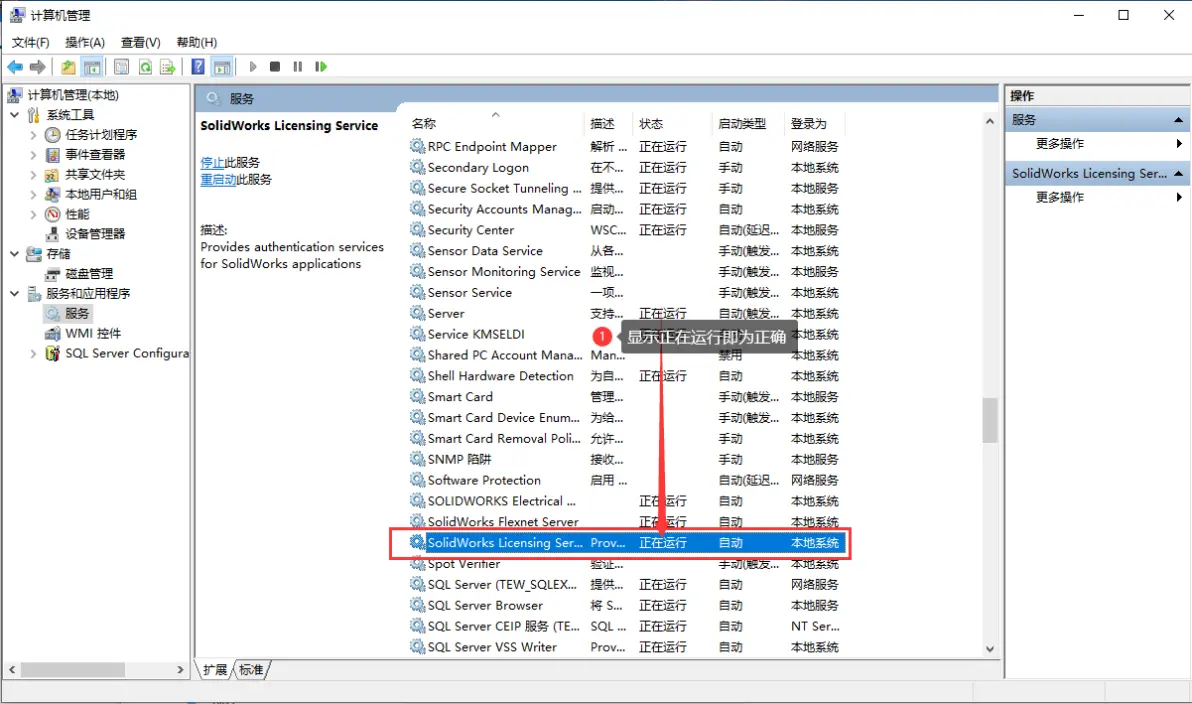Select the SQL Server VSS Writer service
The height and width of the screenshot is (704, 1192).
(492, 647)
